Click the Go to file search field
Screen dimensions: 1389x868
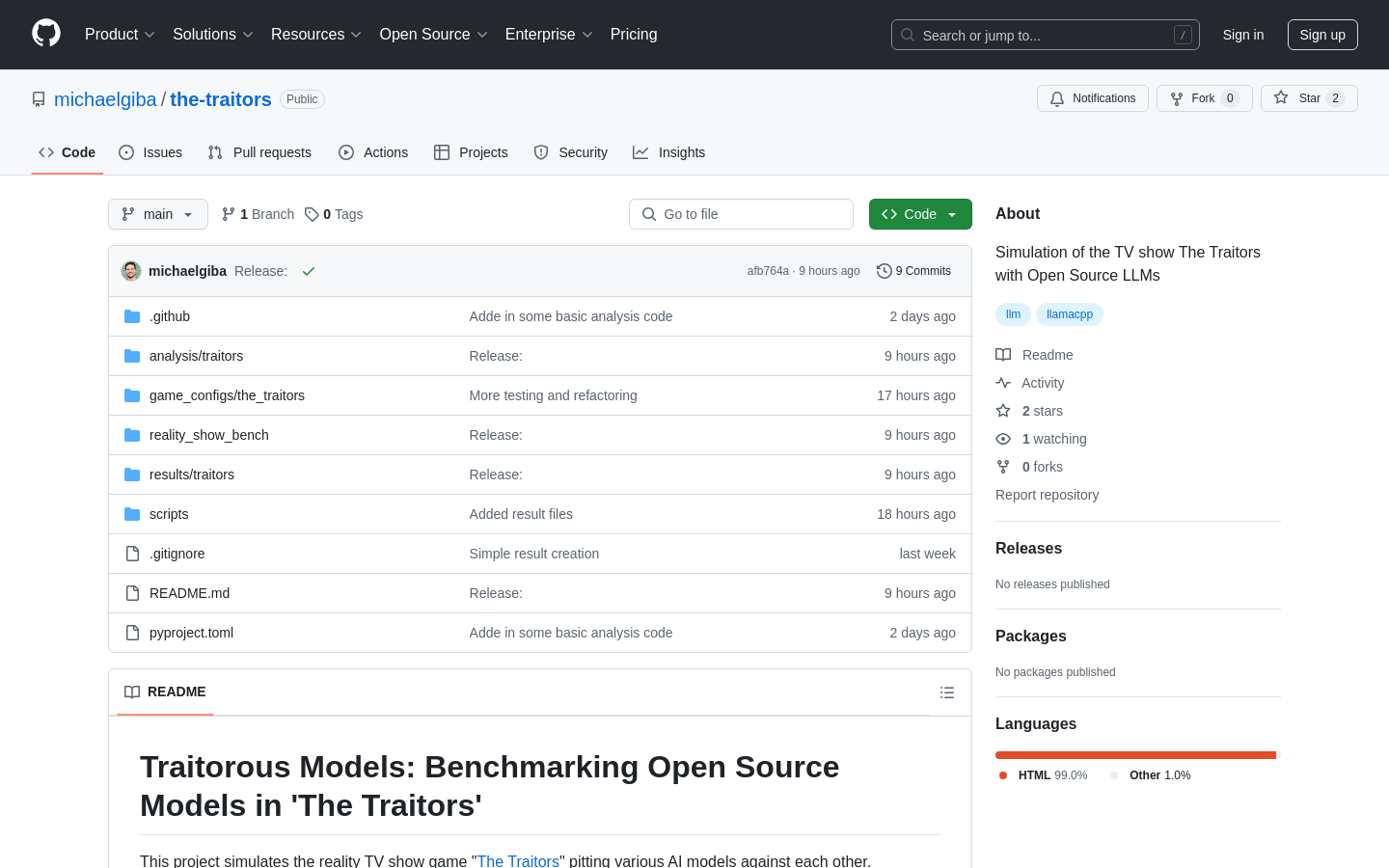pos(741,214)
